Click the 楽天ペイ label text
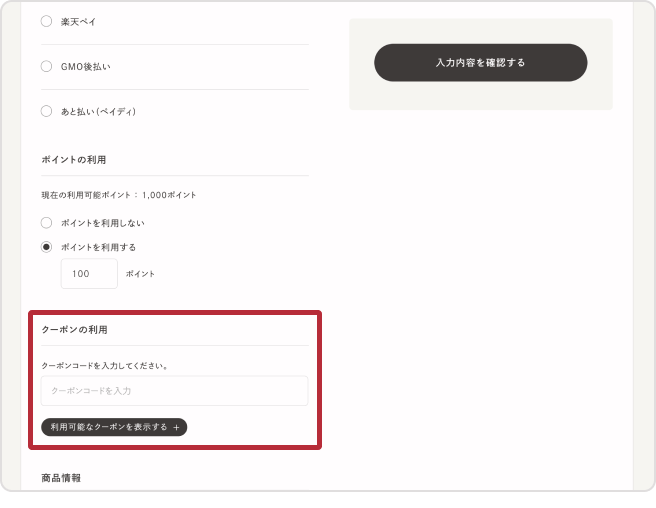Image resolution: width=656 pixels, height=508 pixels. tap(79, 21)
